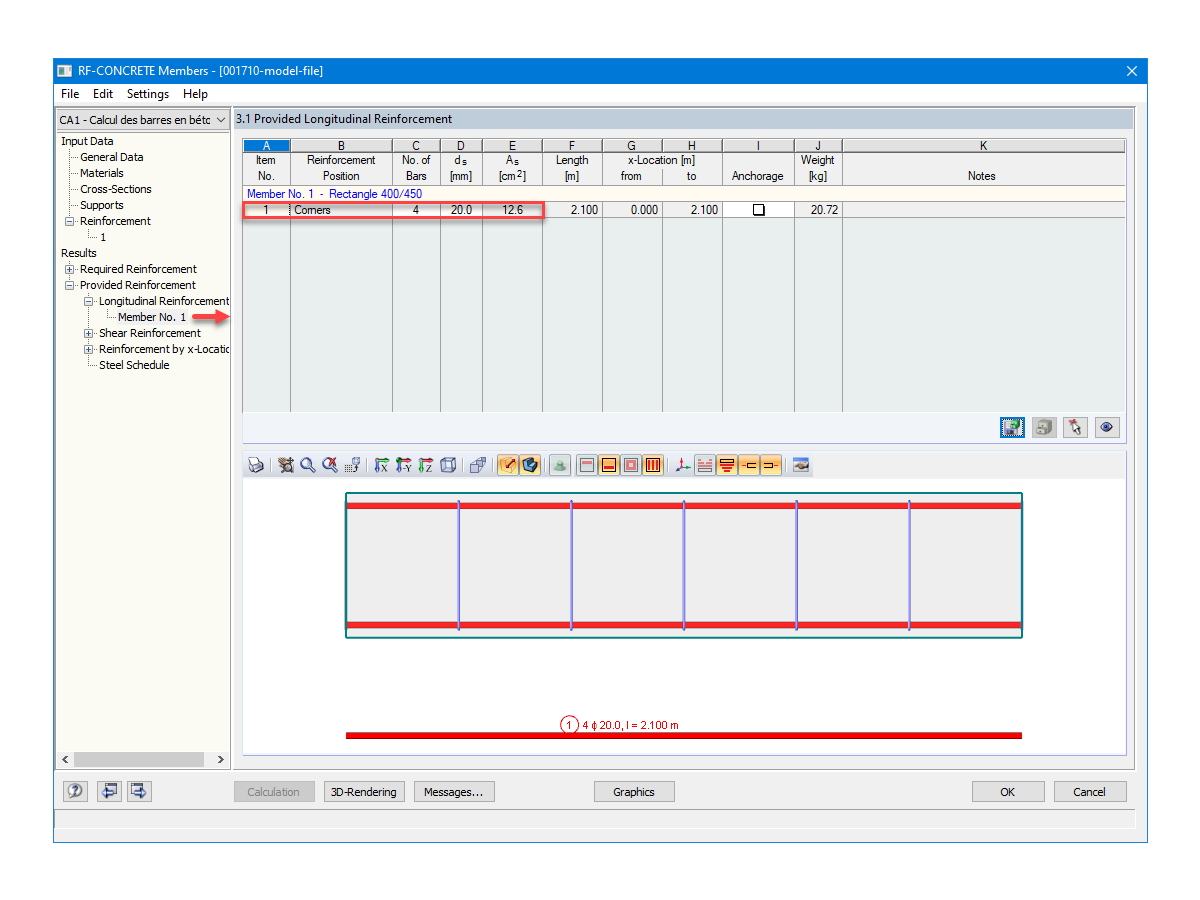Open the isometric view icon
Image resolution: width=1200 pixels, height=900 pixels.
(x=447, y=465)
